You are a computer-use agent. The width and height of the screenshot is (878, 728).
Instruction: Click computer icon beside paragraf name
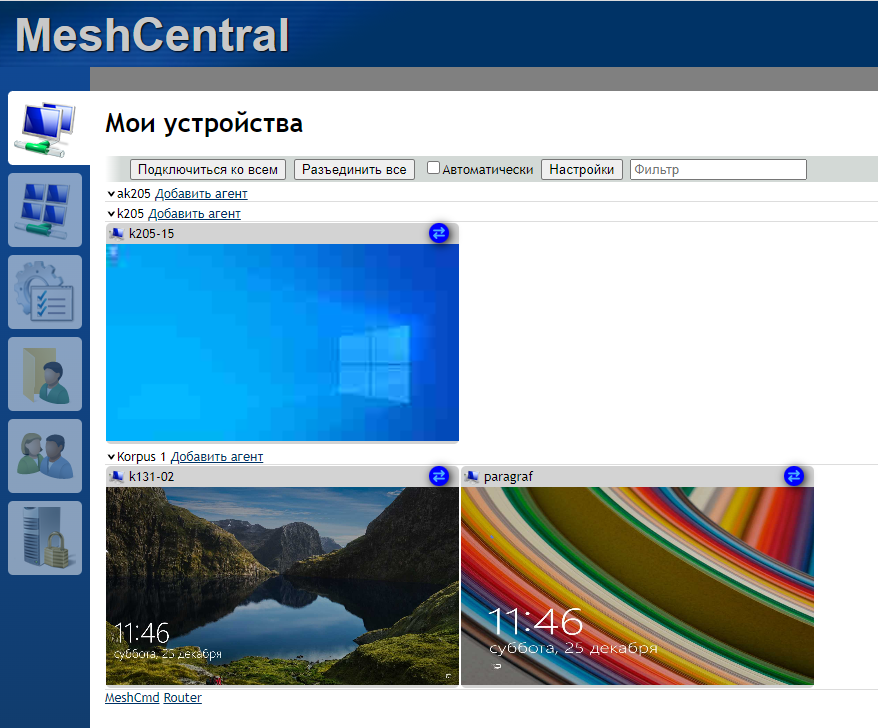pyautogui.click(x=471, y=477)
